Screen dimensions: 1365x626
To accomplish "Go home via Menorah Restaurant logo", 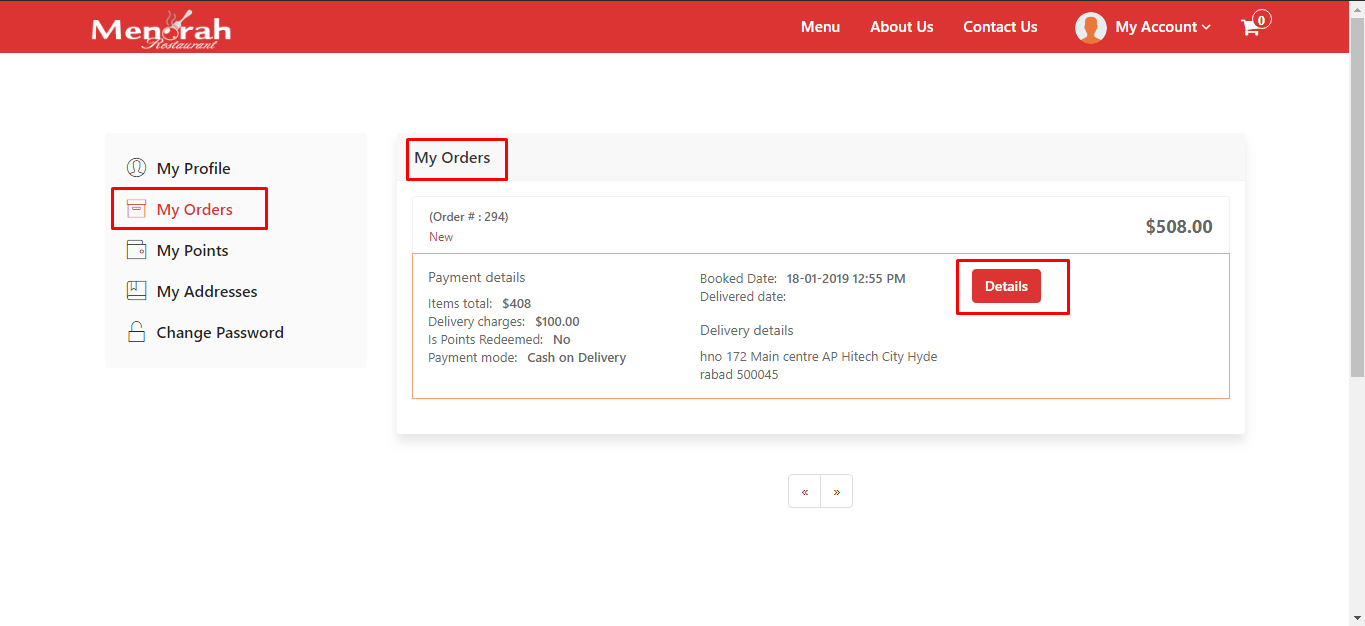I will [x=161, y=28].
